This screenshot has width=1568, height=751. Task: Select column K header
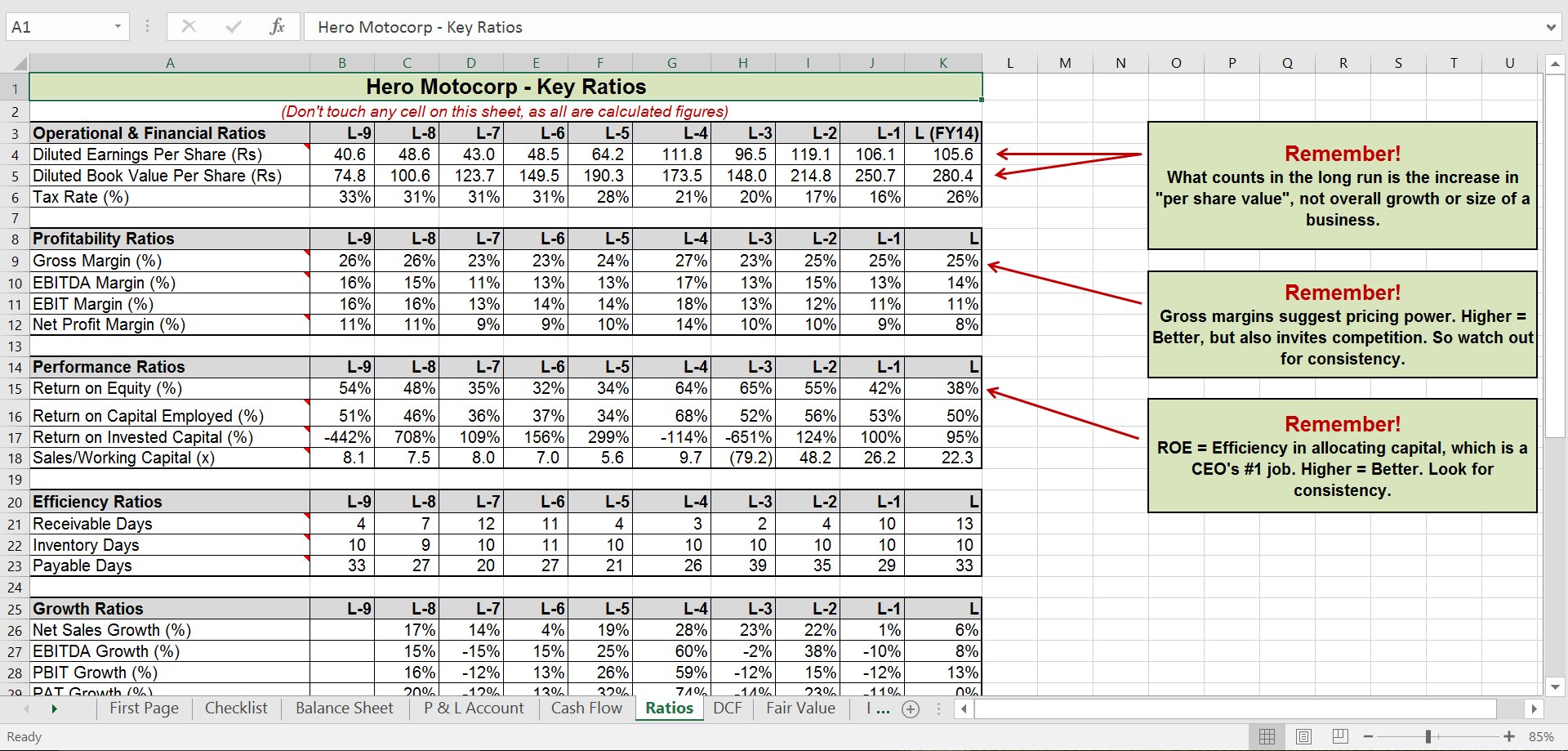[943, 63]
